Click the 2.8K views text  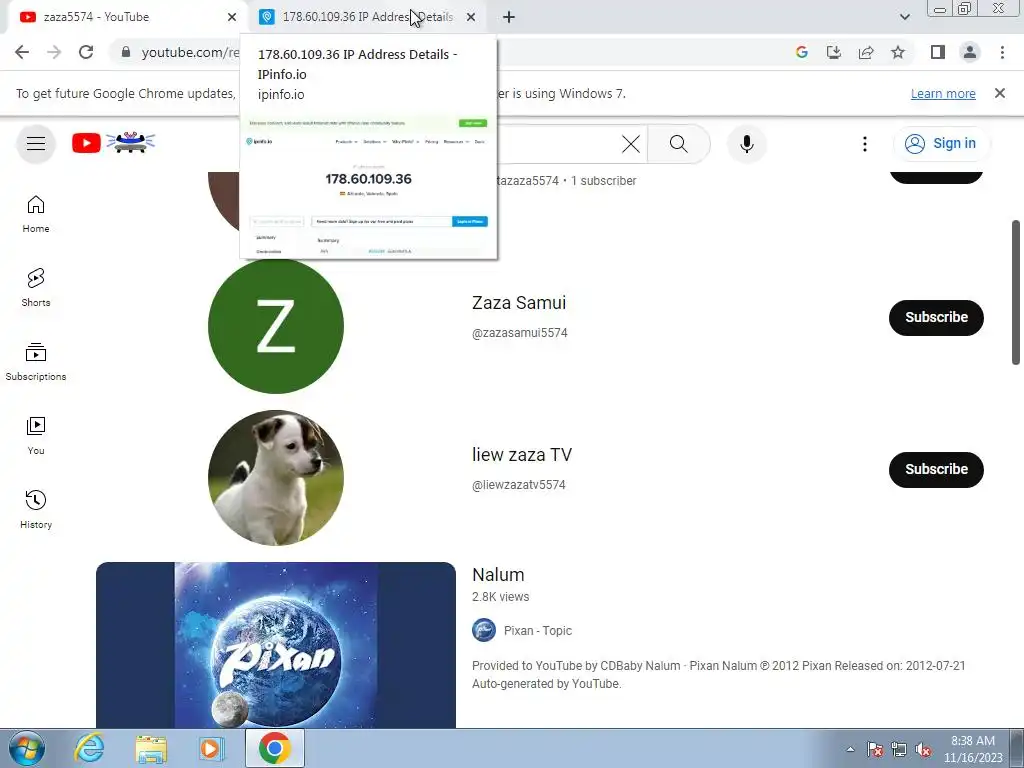[x=500, y=597]
